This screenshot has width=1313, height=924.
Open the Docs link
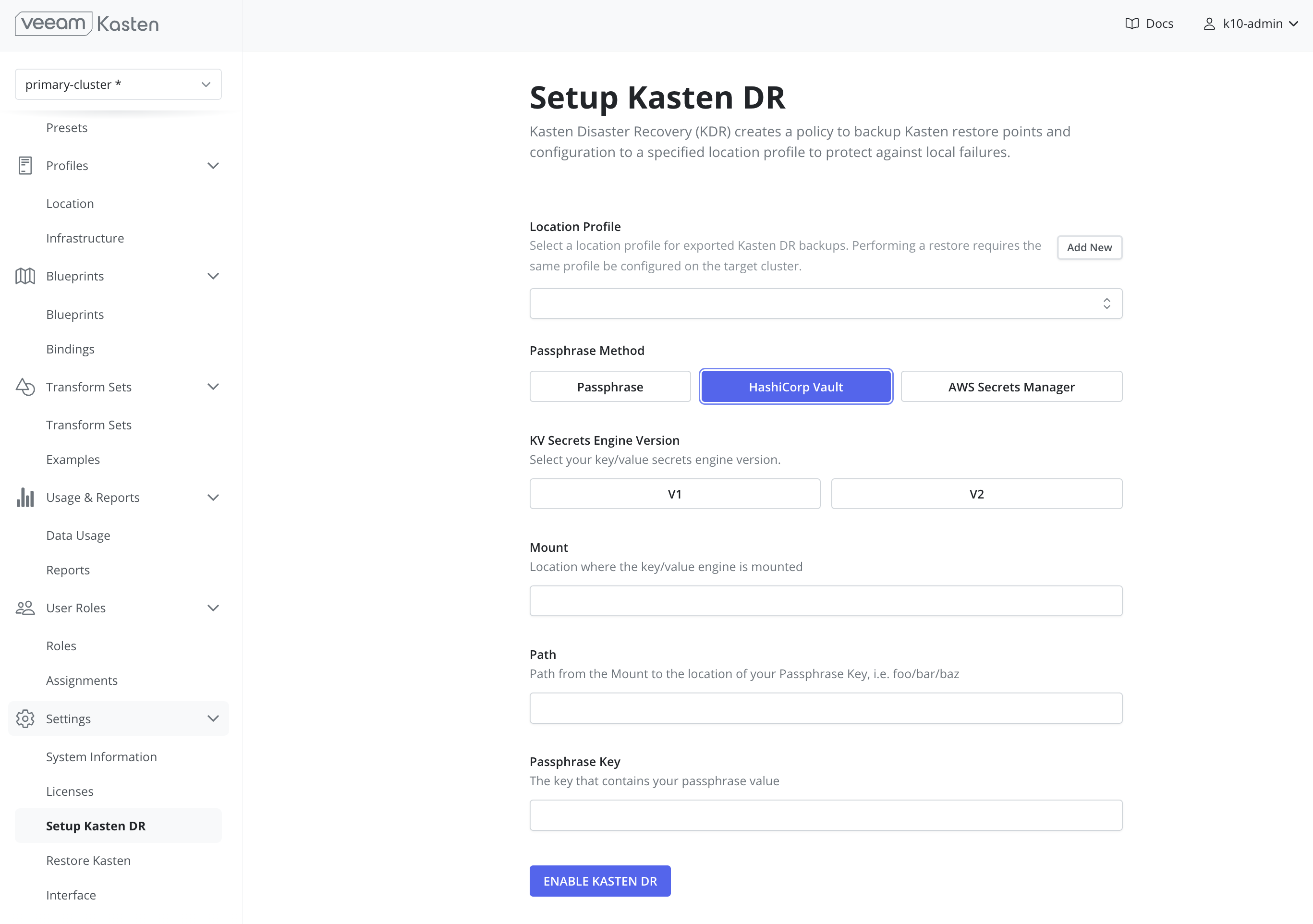pyautogui.click(x=1159, y=24)
